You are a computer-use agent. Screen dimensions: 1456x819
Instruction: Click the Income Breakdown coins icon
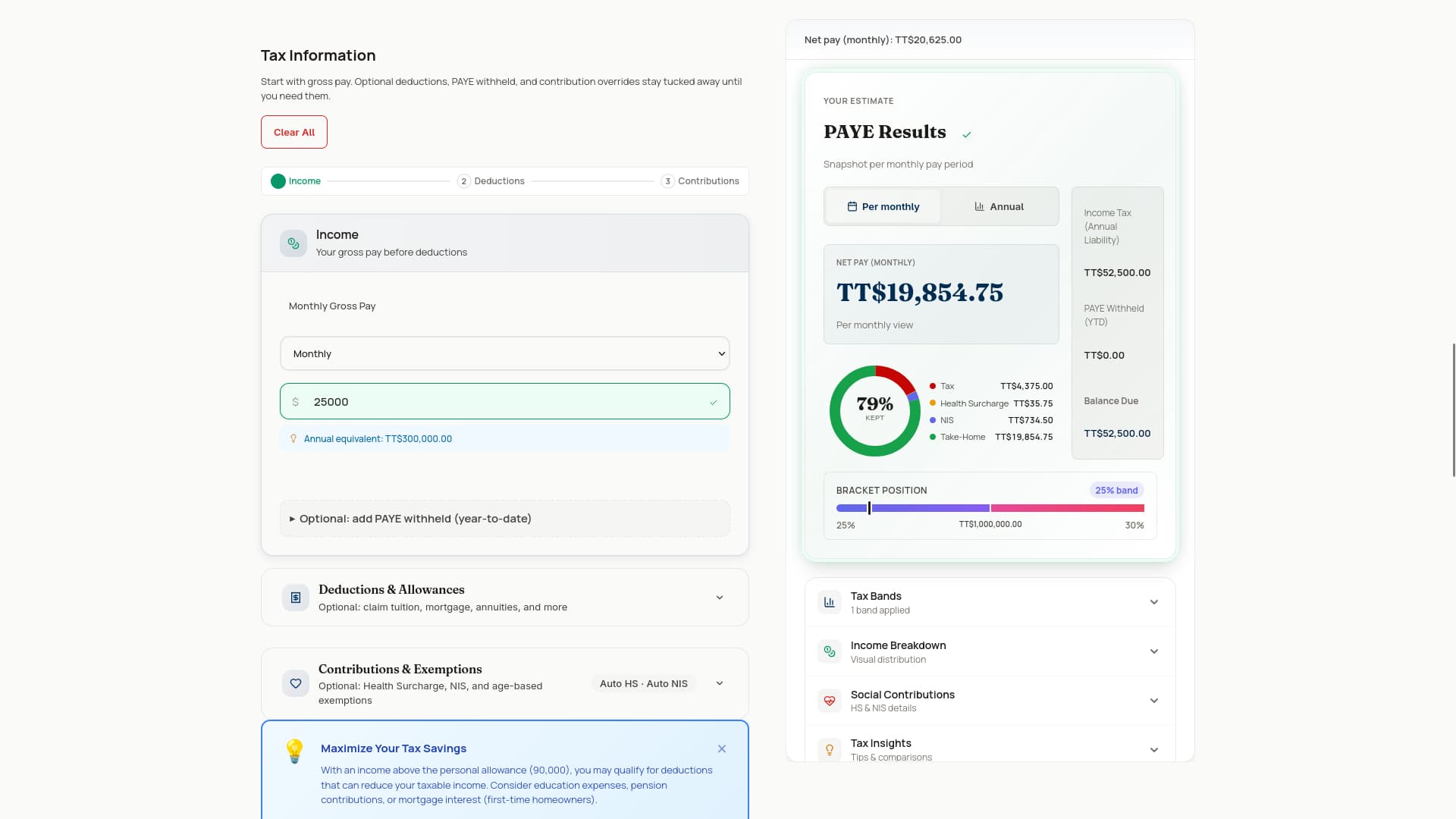[830, 651]
